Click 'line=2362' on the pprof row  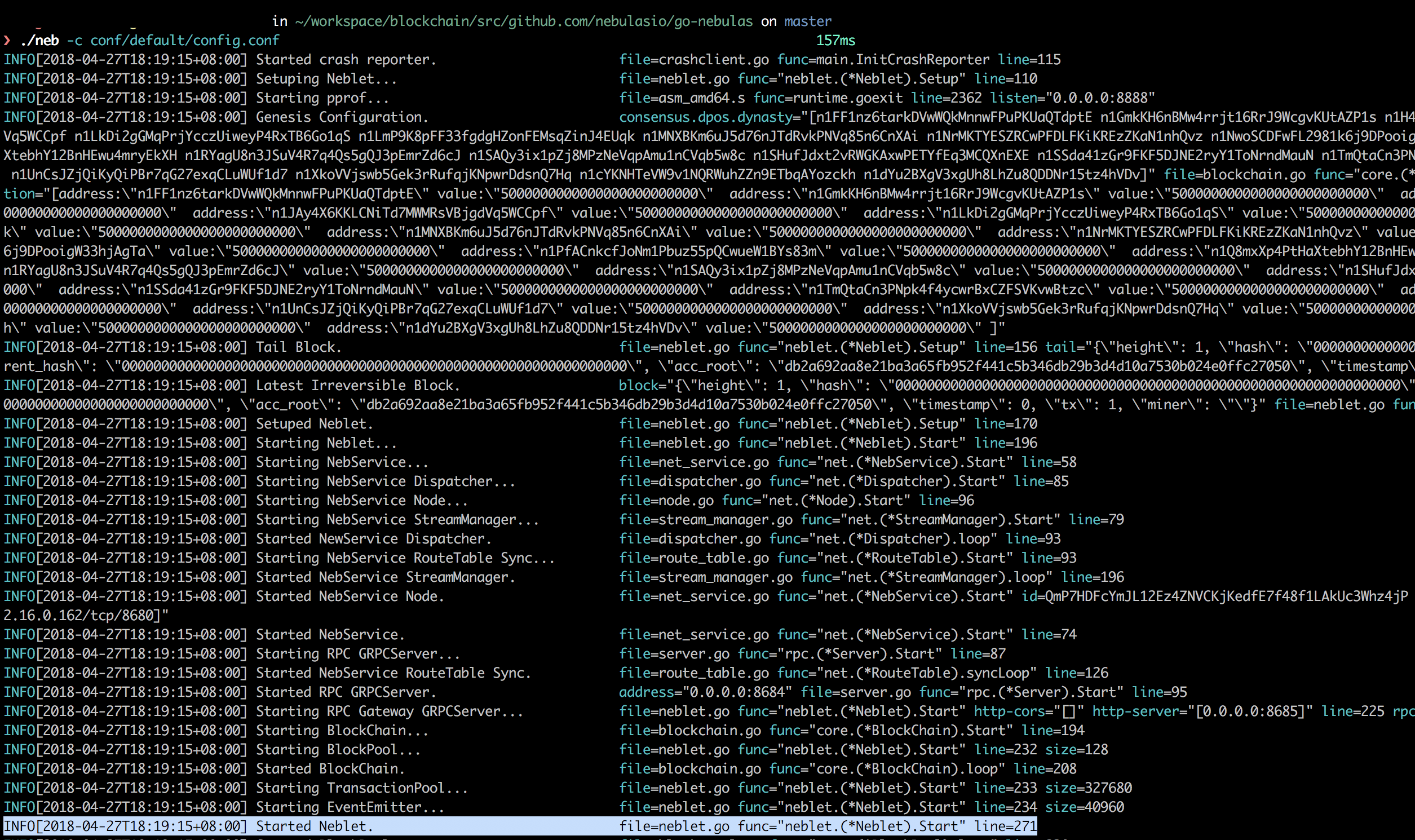pyautogui.click(x=947, y=98)
